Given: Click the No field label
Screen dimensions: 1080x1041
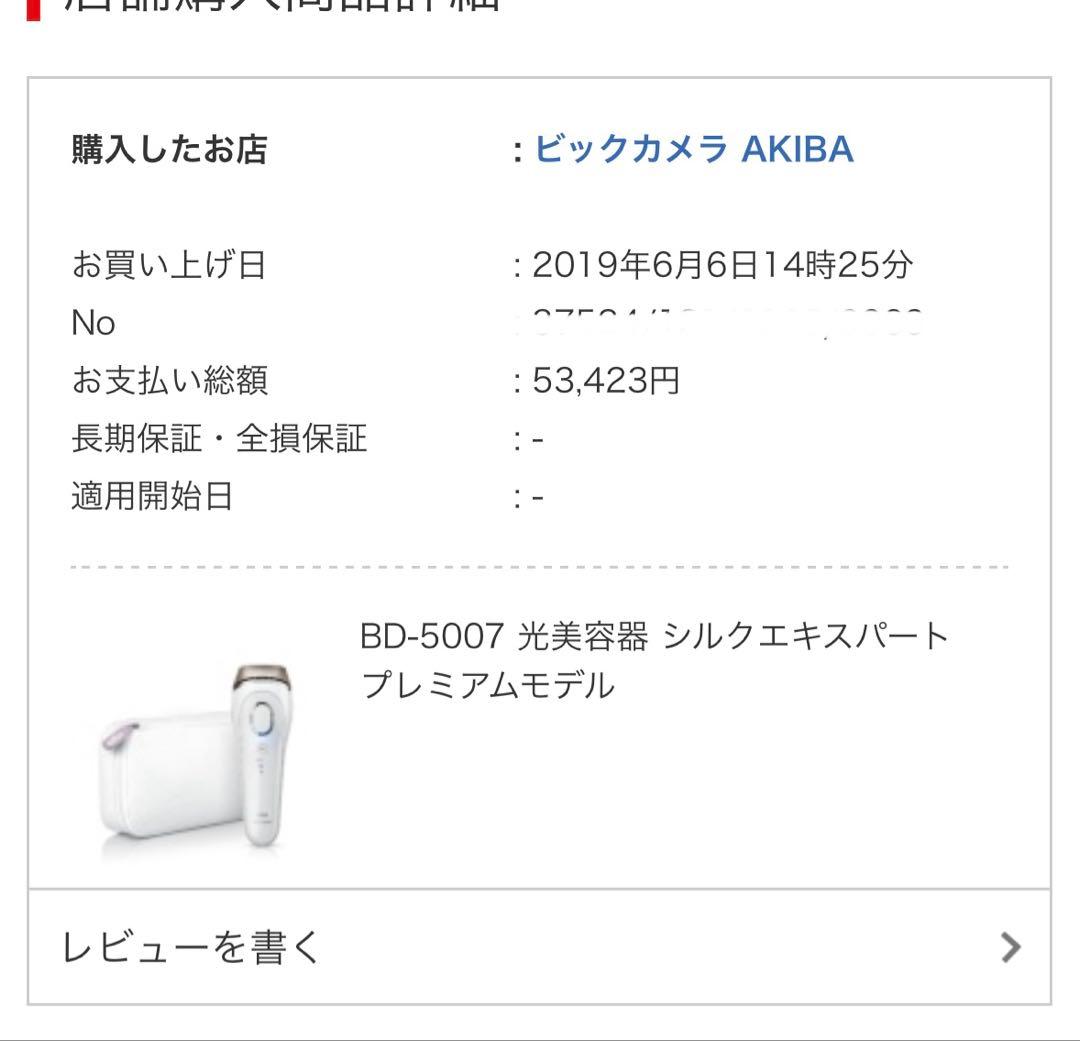Looking at the screenshot, I should (x=93, y=320).
